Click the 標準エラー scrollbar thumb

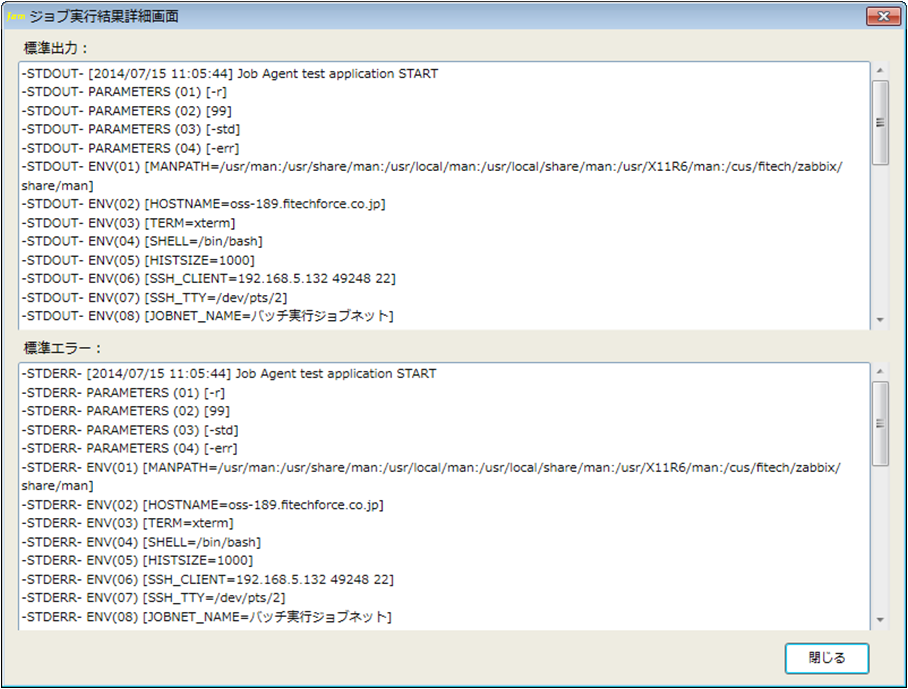point(880,423)
